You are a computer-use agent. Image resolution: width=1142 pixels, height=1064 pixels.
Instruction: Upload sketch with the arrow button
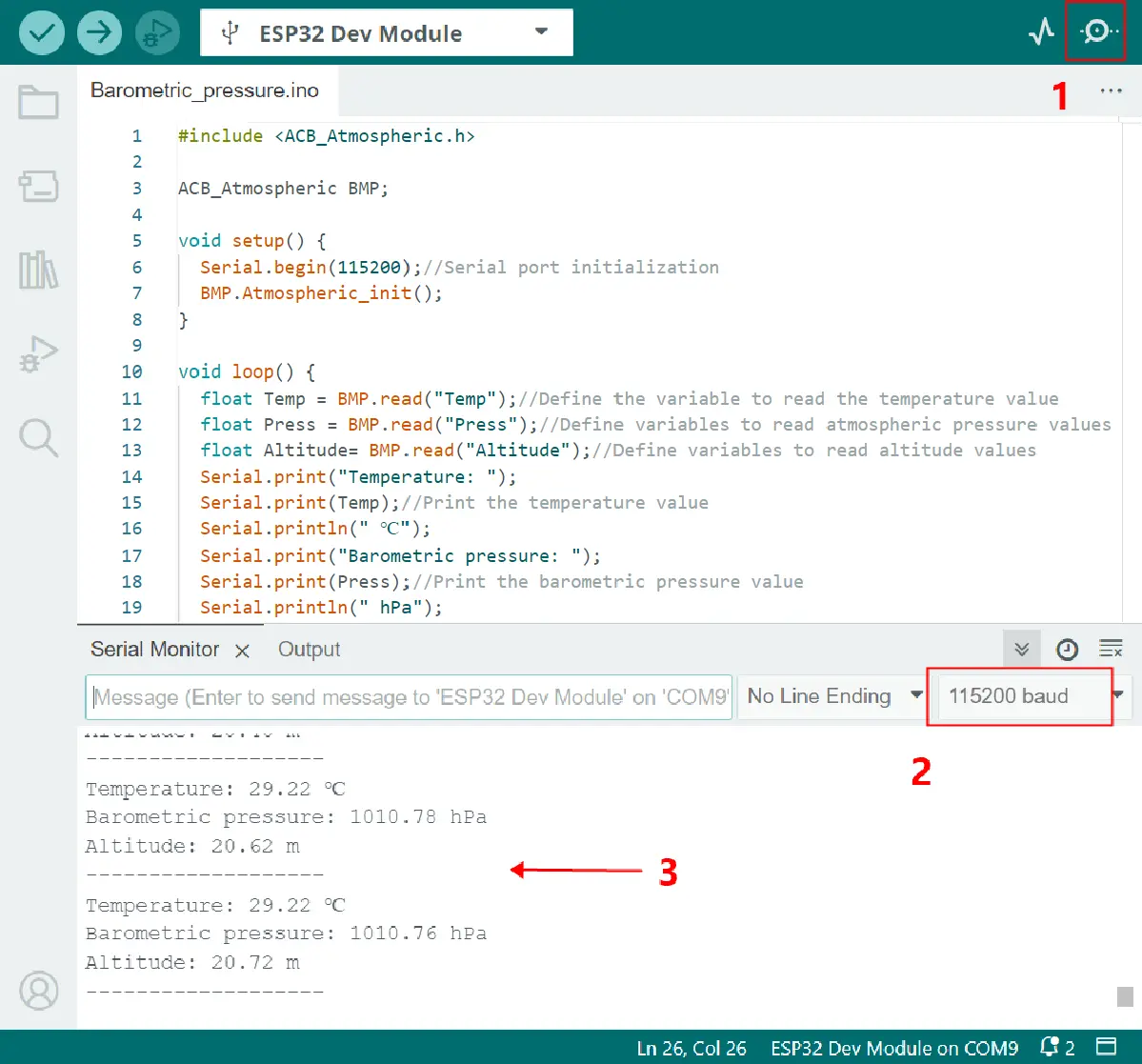pos(99,32)
